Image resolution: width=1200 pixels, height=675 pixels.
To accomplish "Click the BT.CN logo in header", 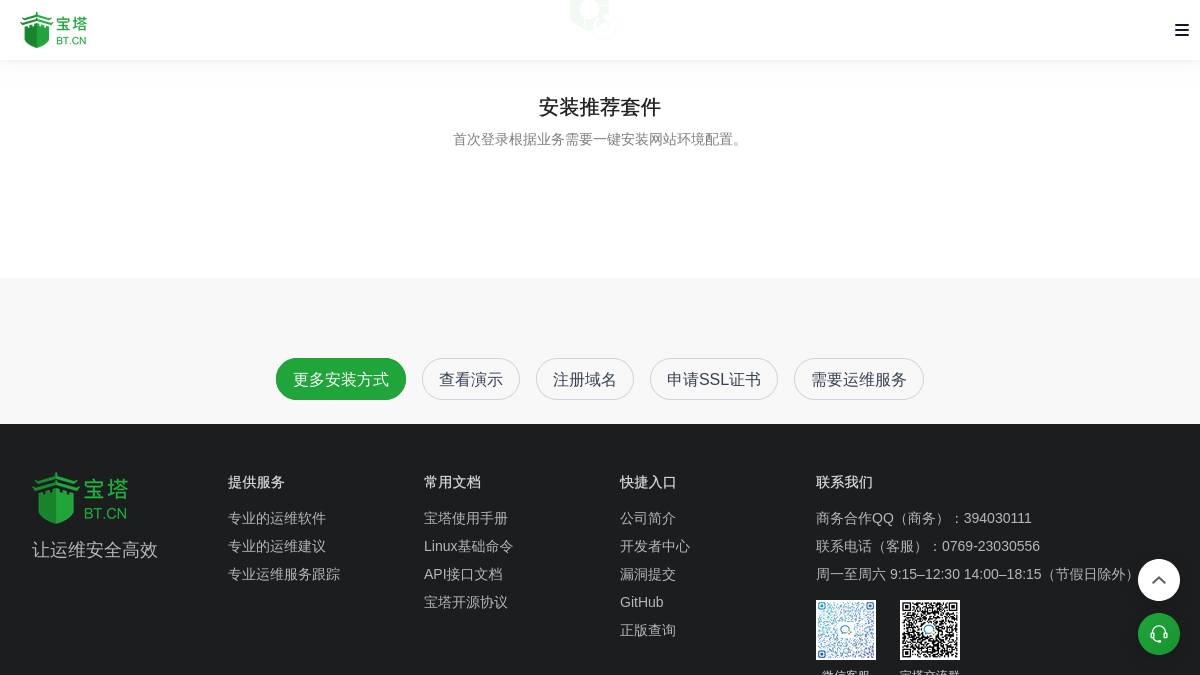I will click(x=54, y=30).
